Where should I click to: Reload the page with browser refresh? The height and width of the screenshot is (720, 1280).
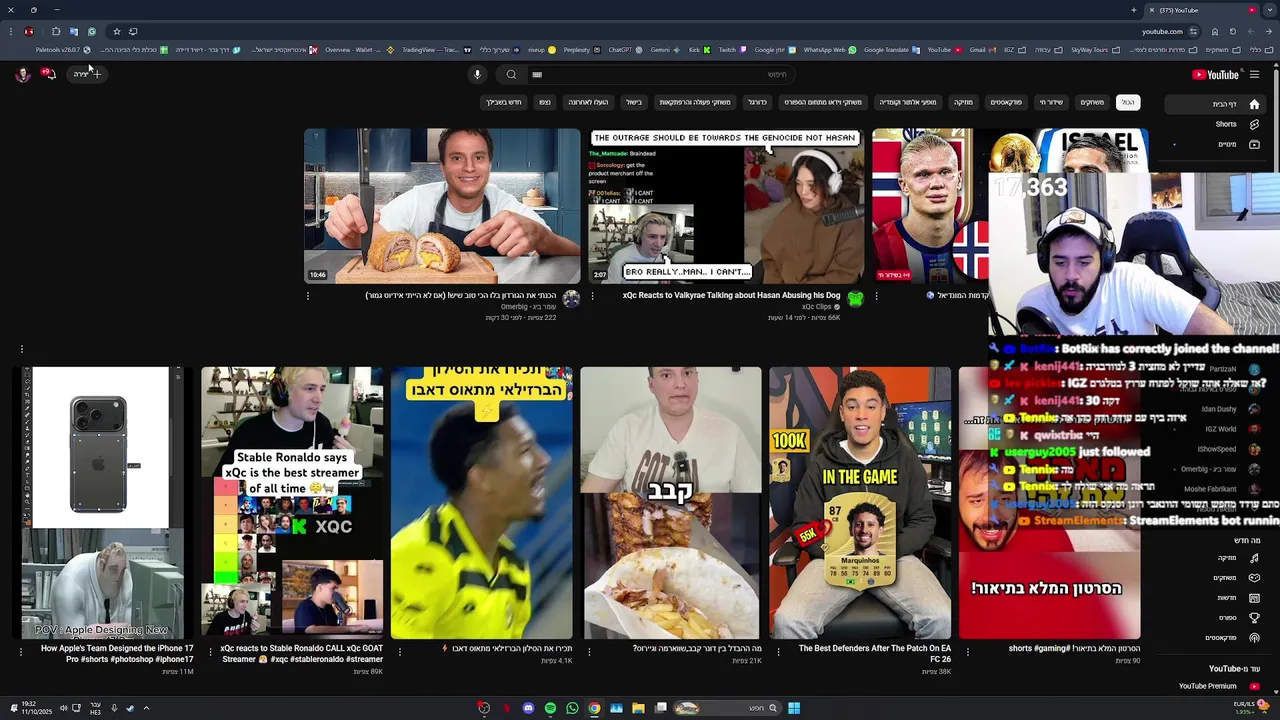coord(1232,31)
